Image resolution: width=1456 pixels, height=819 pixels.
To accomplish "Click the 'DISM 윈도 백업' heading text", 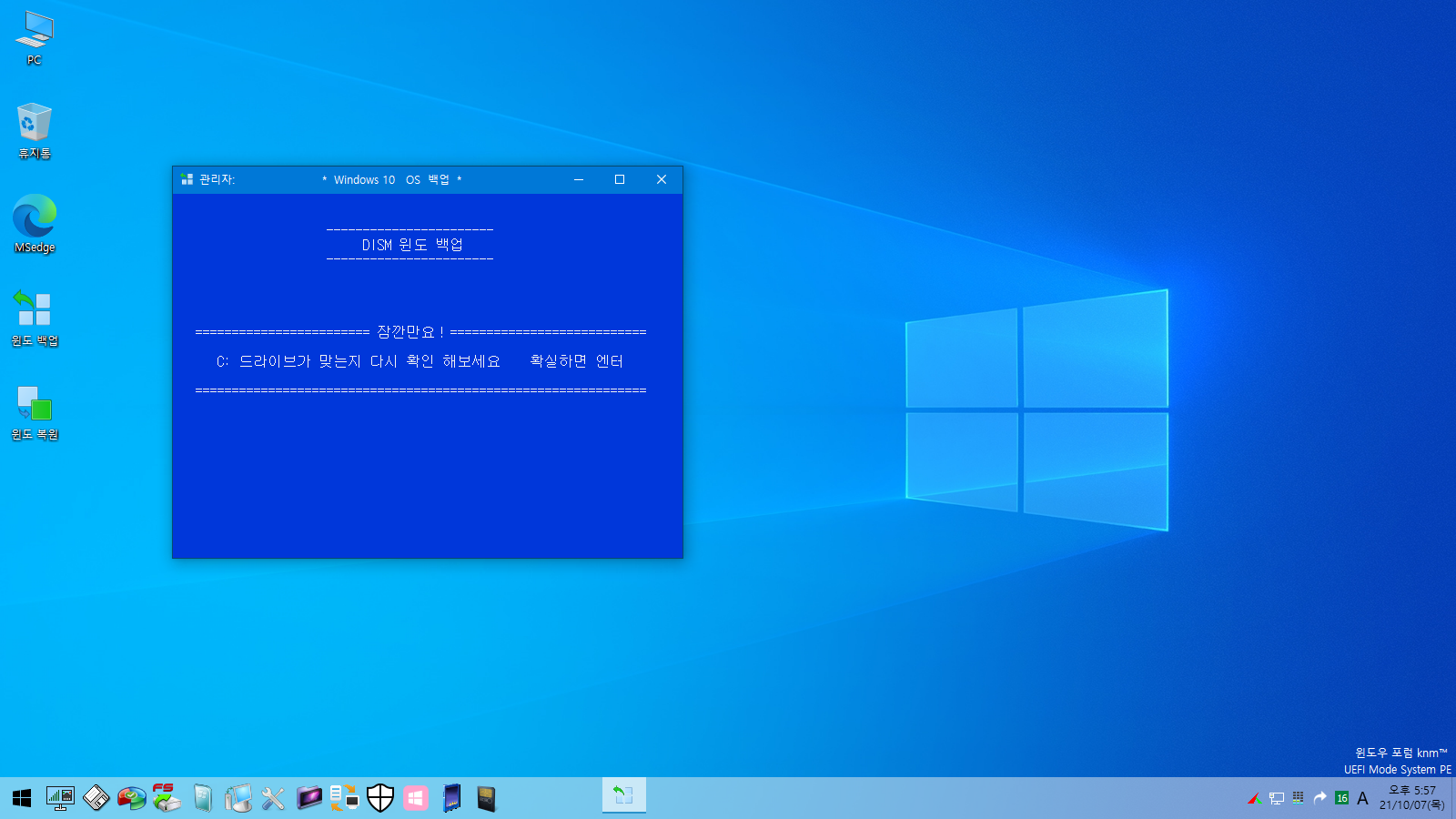I will click(x=412, y=245).
